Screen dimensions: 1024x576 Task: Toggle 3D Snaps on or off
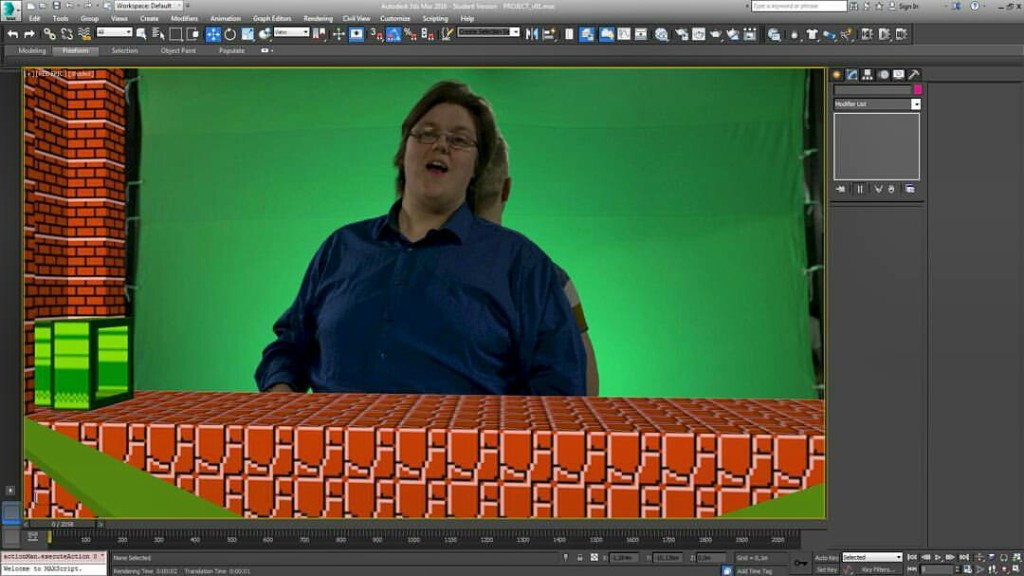(376, 34)
